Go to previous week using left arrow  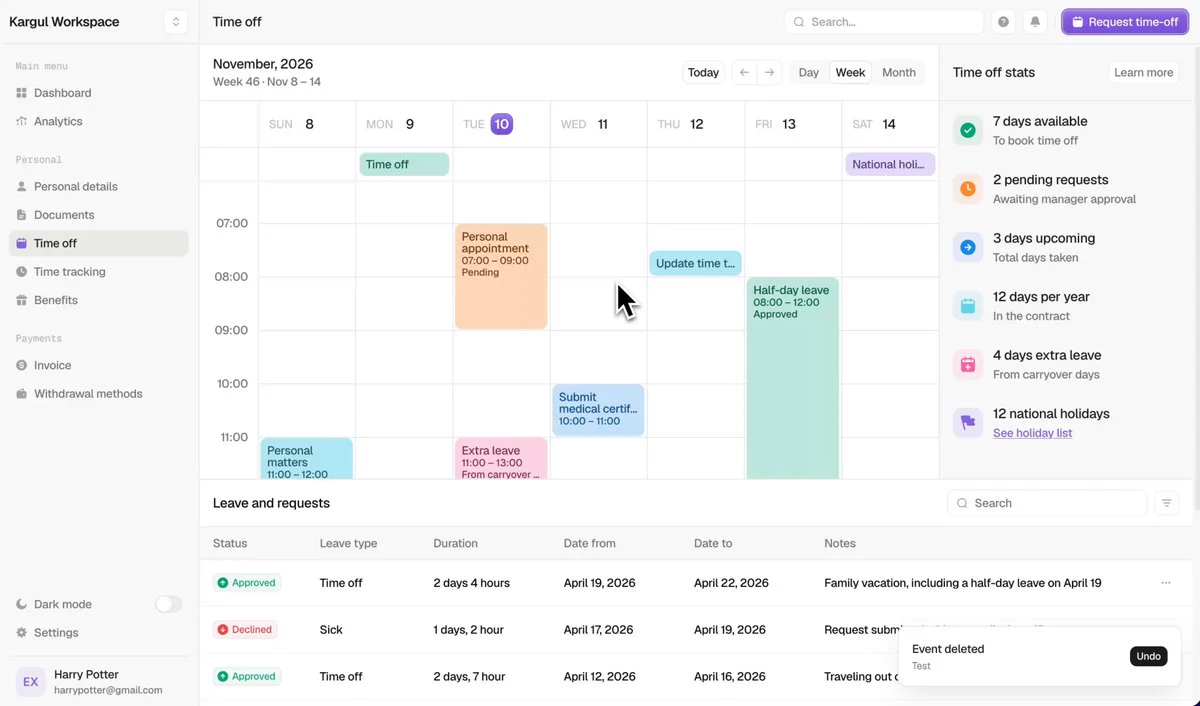[x=744, y=72]
